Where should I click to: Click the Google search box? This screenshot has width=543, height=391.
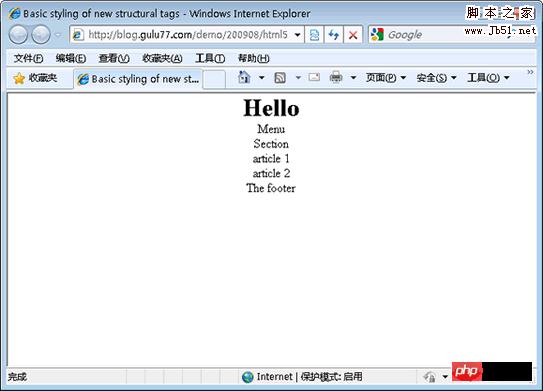[424, 35]
